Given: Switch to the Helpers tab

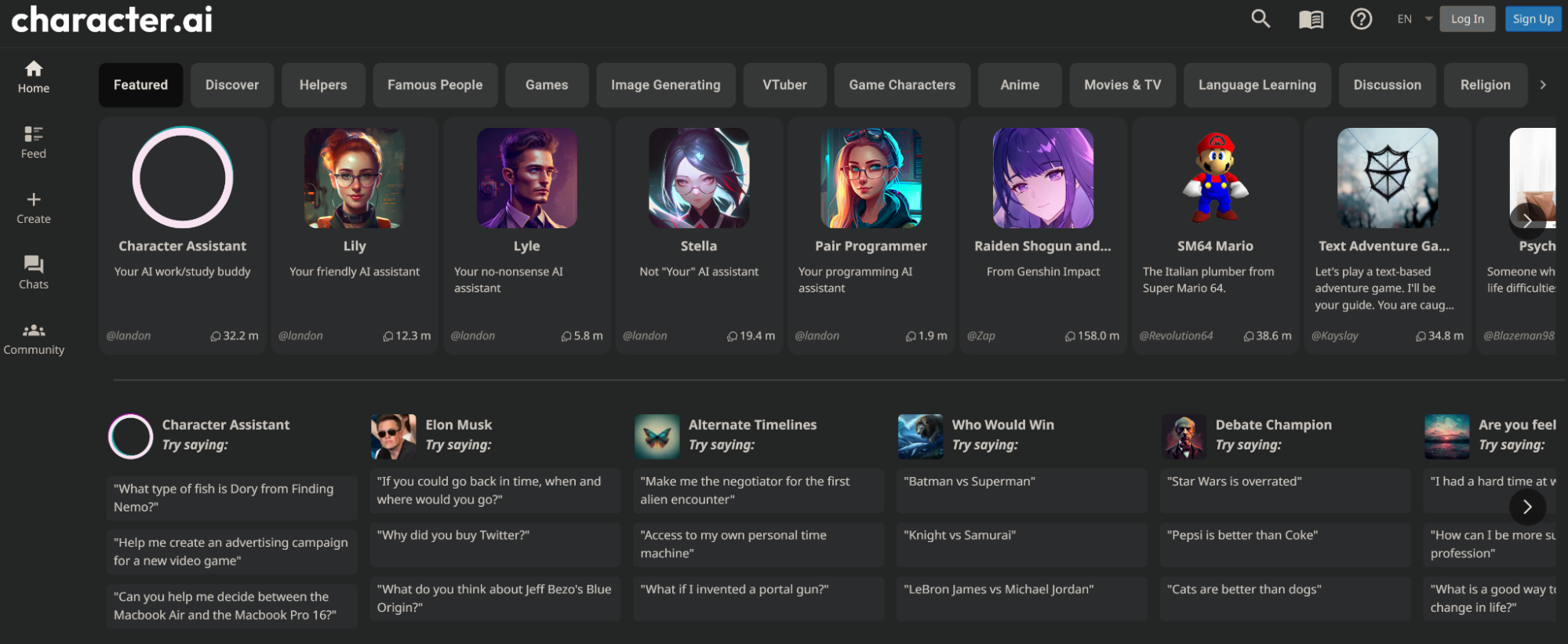Looking at the screenshot, I should coord(322,85).
